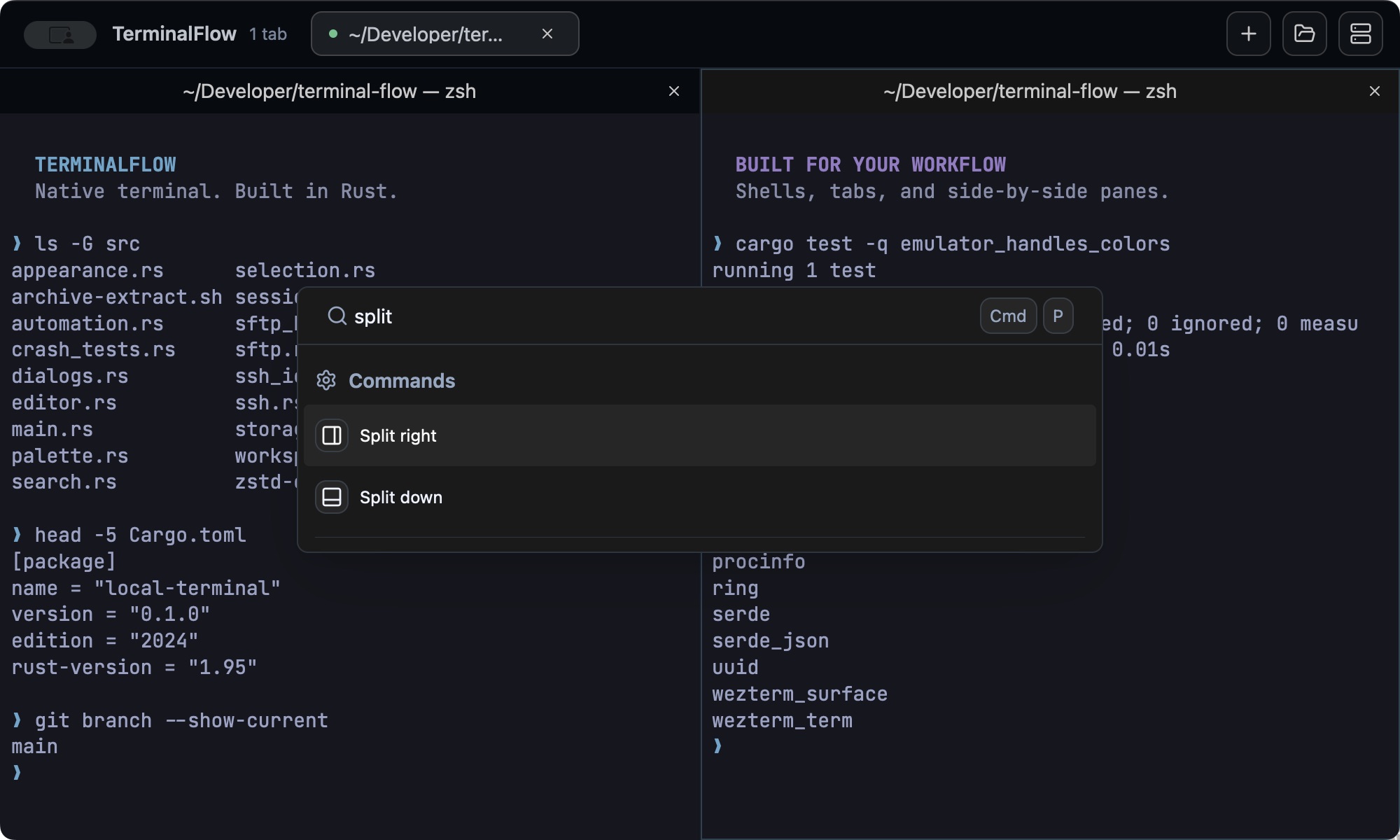Click the new tab plus icon
This screenshot has height=840, width=1400.
point(1248,34)
